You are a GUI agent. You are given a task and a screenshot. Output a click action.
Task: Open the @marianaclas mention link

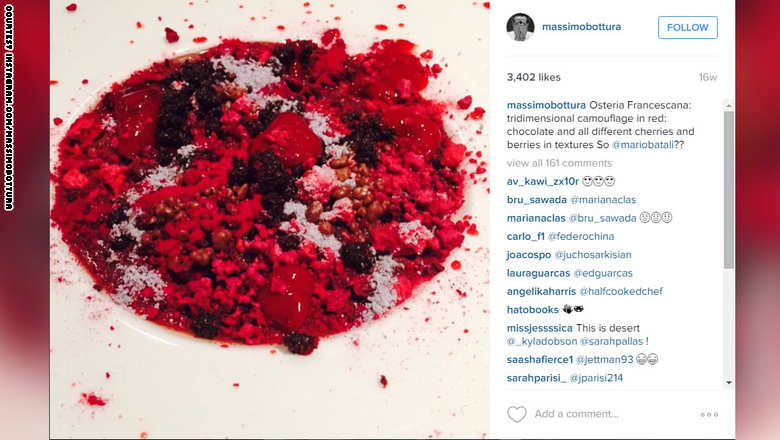click(603, 200)
